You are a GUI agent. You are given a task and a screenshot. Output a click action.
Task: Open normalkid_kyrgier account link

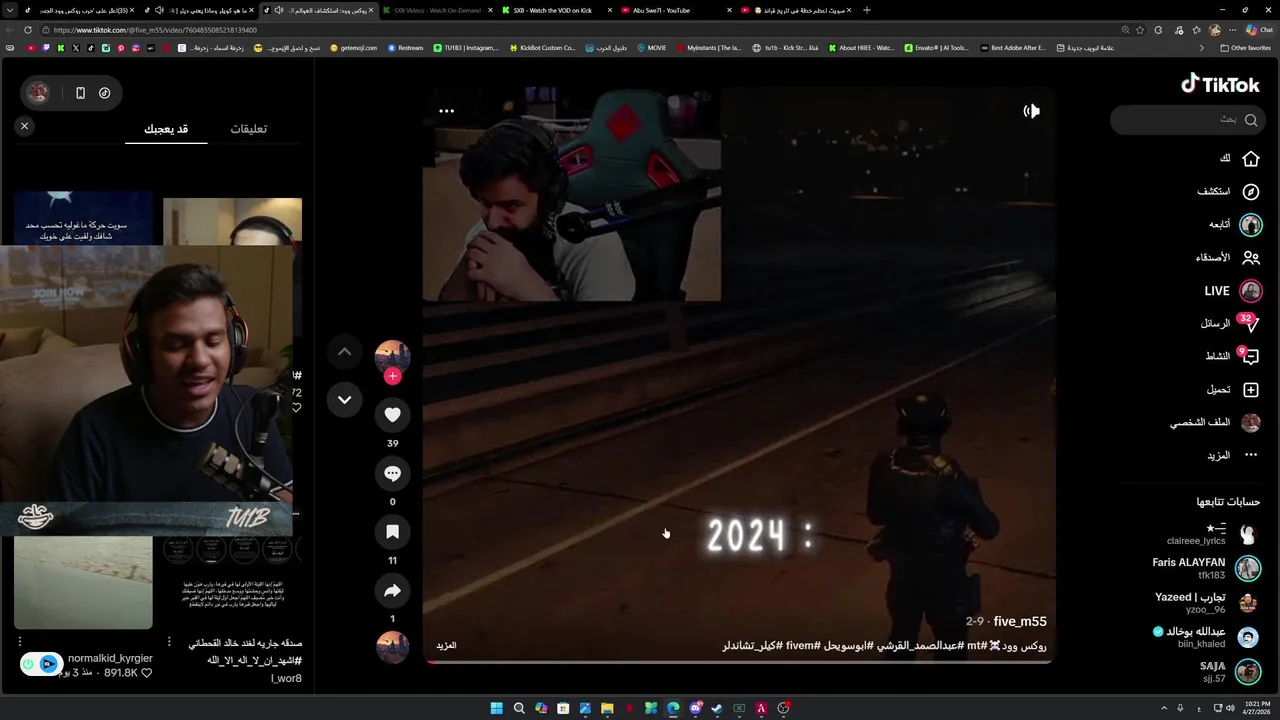tap(110, 658)
